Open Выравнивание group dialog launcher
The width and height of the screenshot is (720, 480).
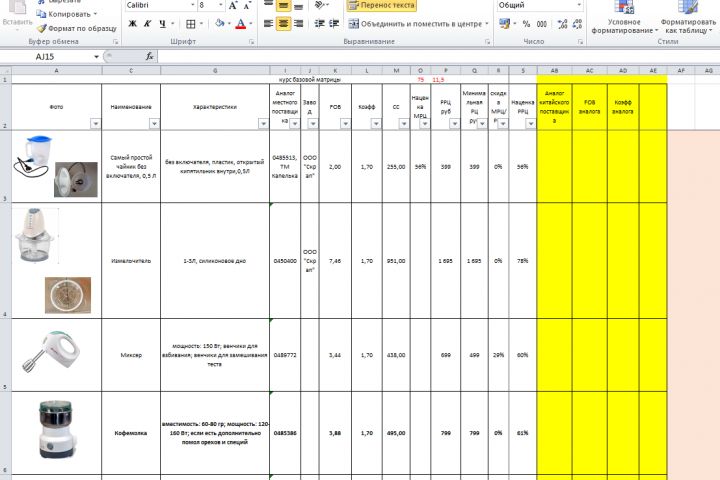[x=488, y=42]
